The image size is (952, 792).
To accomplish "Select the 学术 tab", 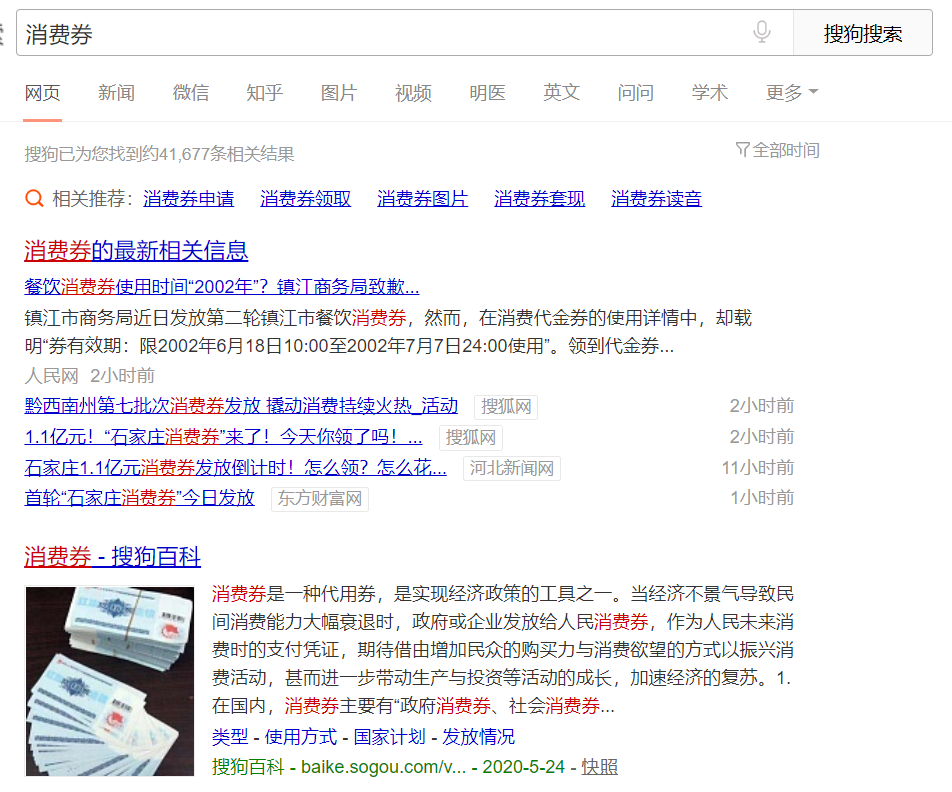I will [710, 92].
